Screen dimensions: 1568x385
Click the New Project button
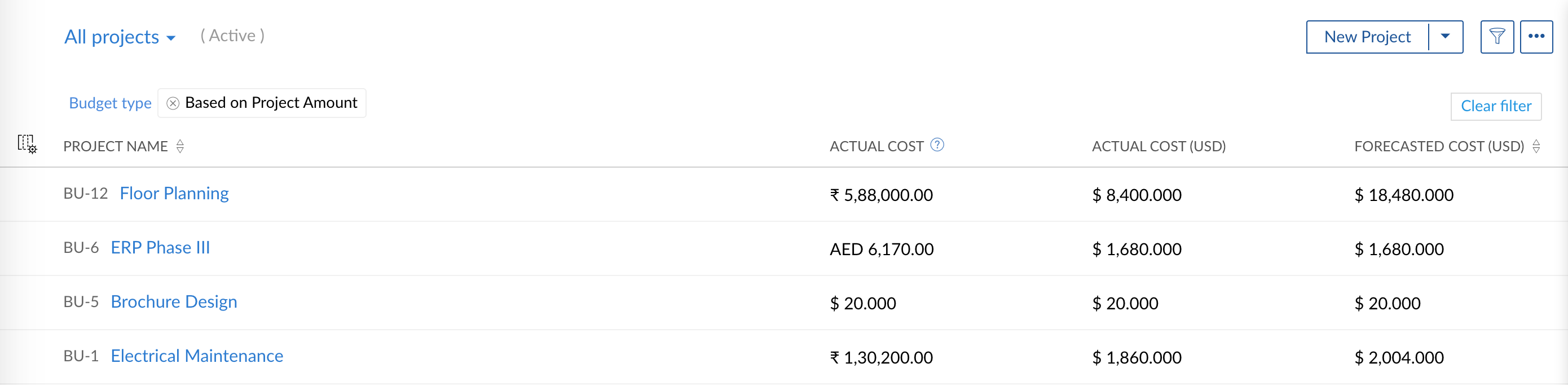click(x=1367, y=37)
